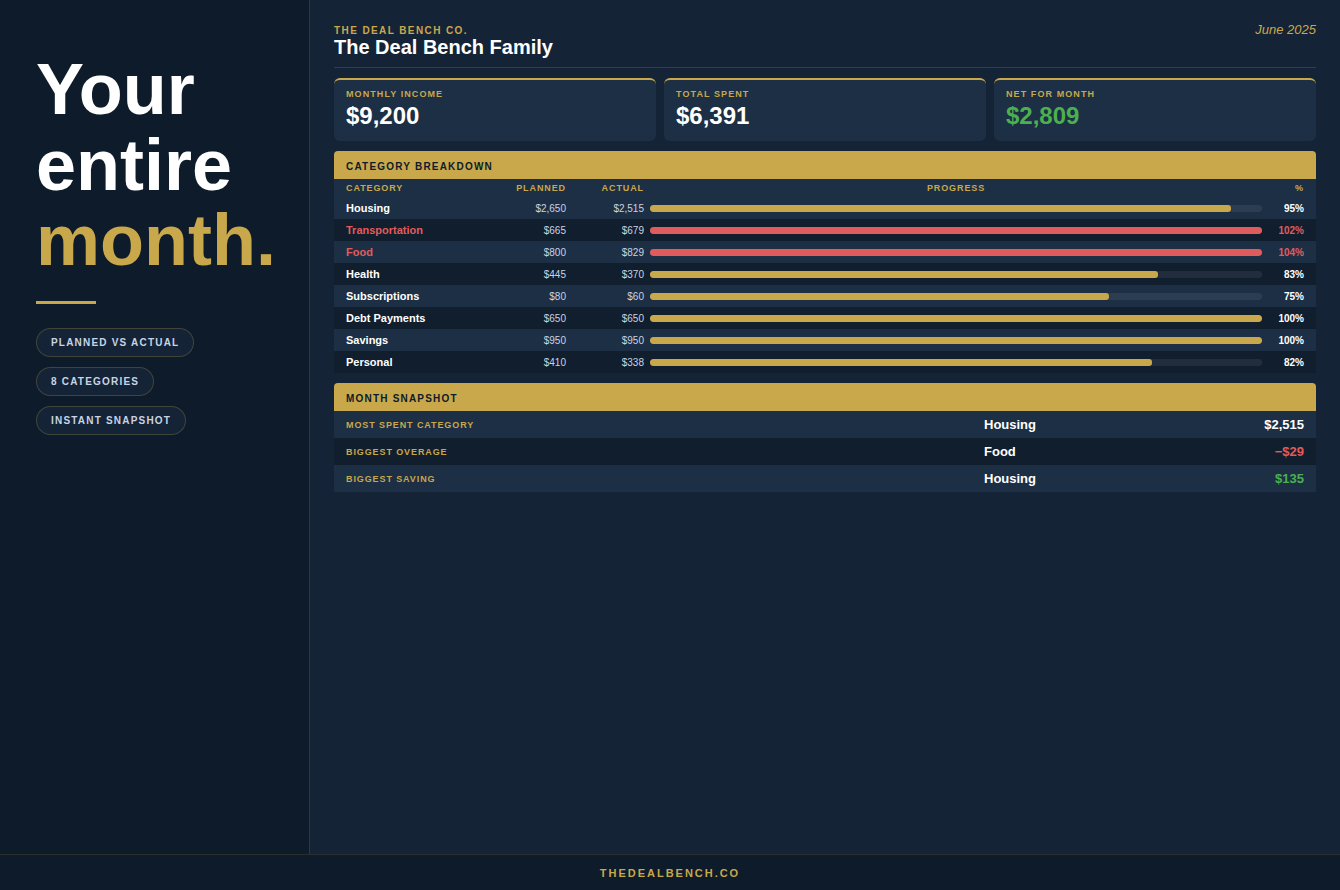This screenshot has height=890, width=1340.
Task: Click the INSTANT SNAPSHOT pill
Action: (x=111, y=421)
